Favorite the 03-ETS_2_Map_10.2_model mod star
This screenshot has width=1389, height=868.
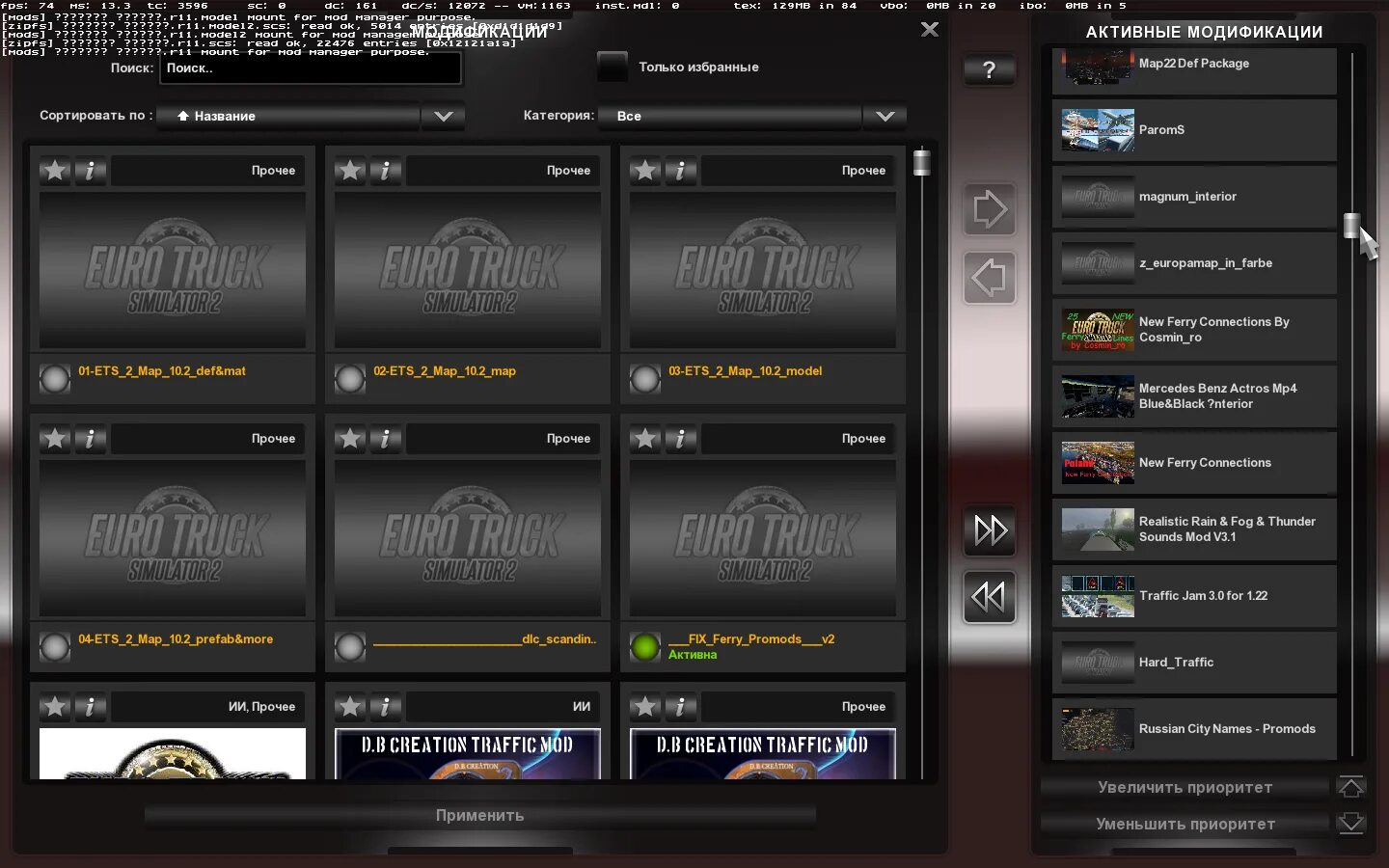[x=645, y=171]
